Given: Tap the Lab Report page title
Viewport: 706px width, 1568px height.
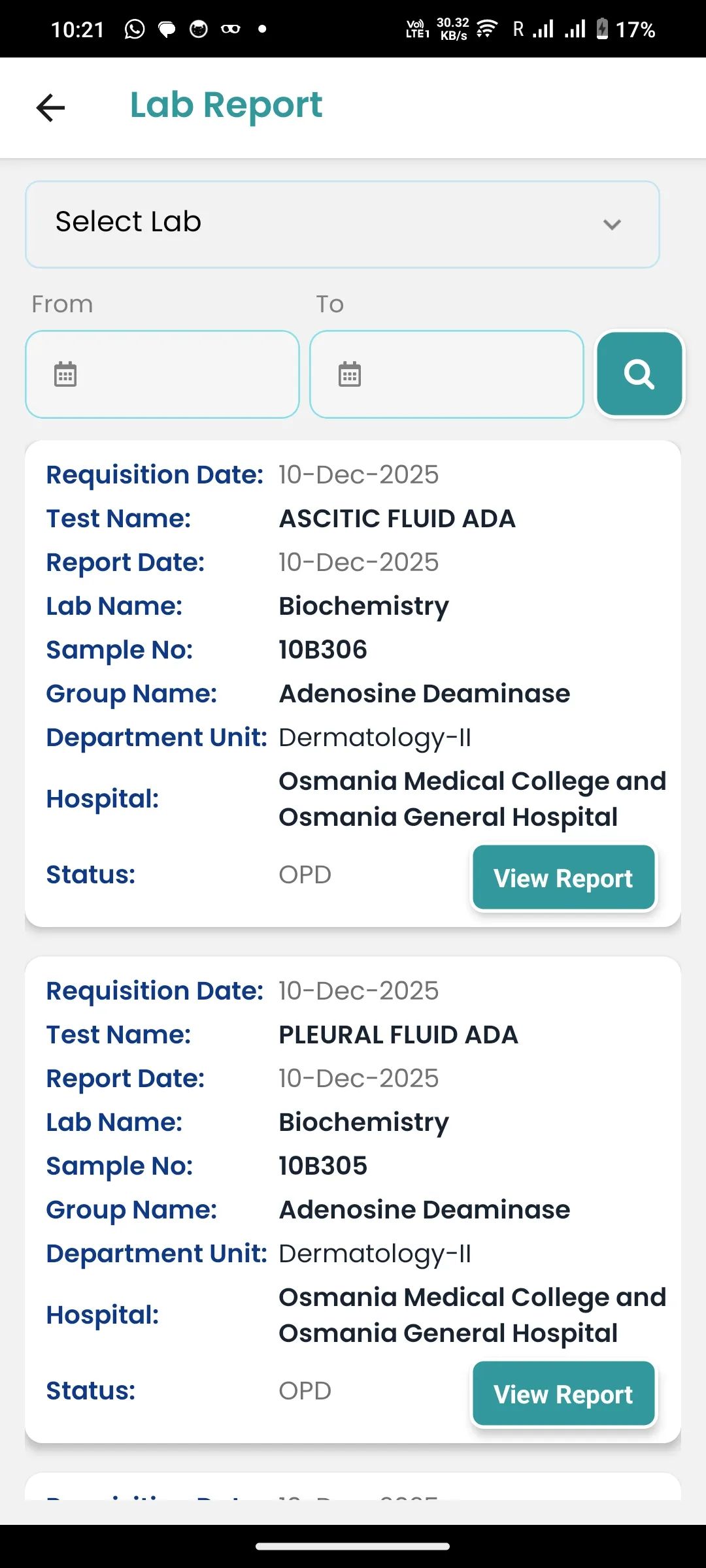Looking at the screenshot, I should coord(226,105).
